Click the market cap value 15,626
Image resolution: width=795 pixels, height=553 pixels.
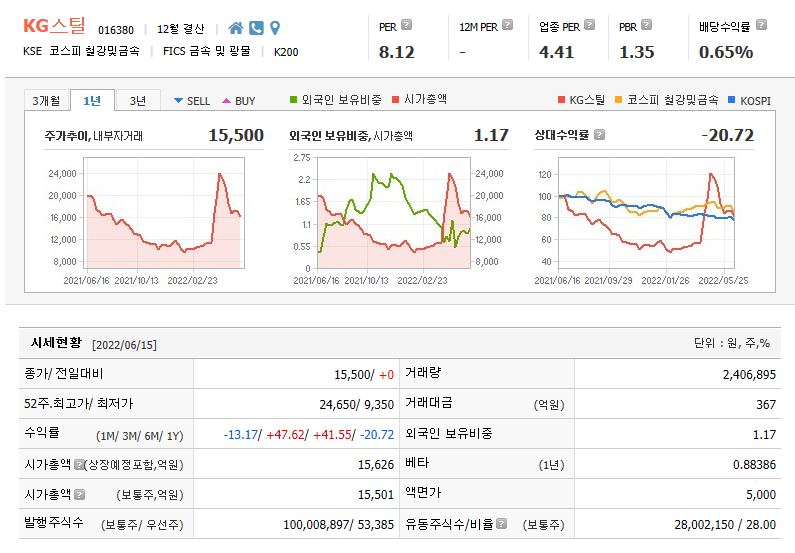coord(376,464)
